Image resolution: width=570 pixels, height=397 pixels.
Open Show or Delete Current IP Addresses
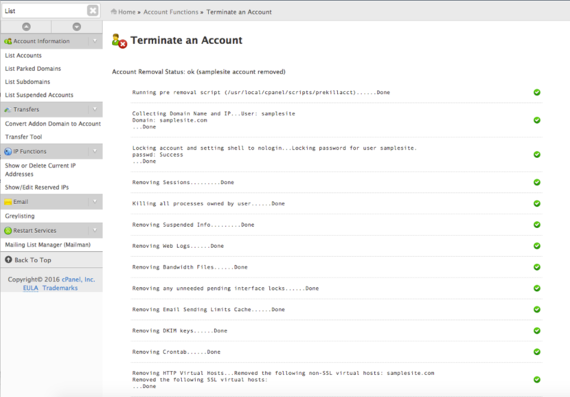click(x=40, y=170)
